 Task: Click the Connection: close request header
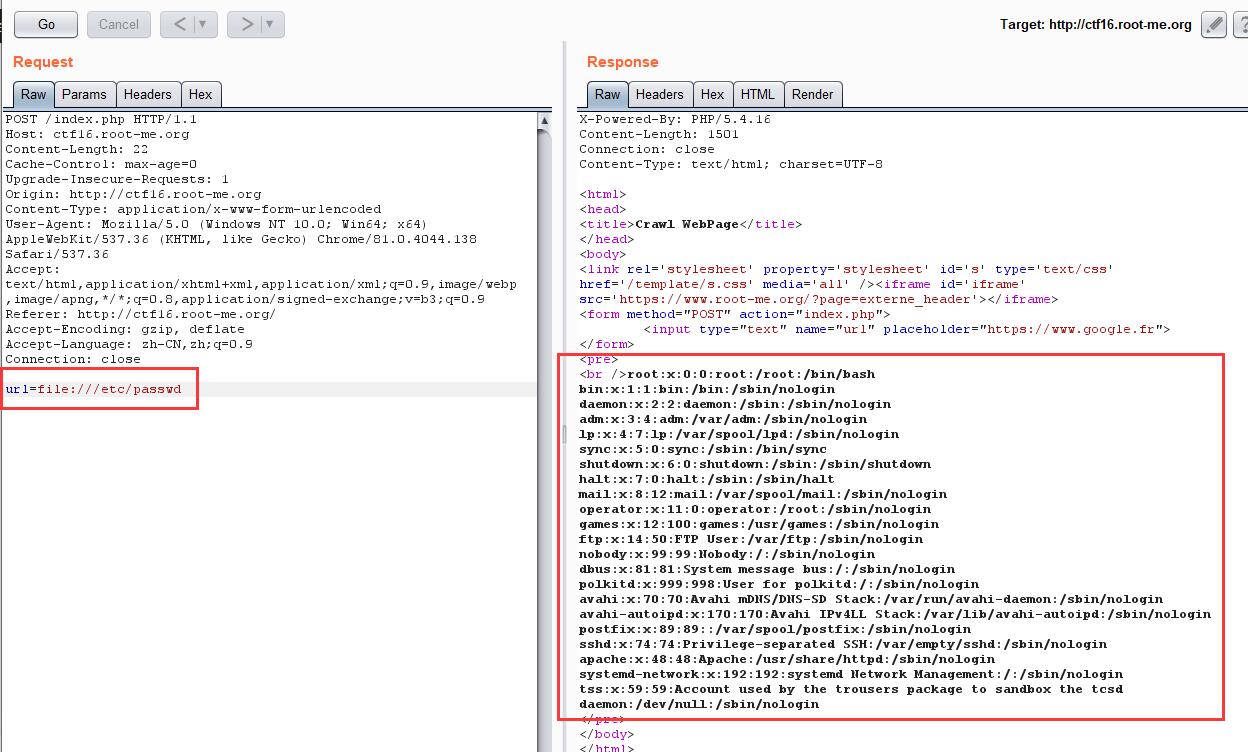click(x=73, y=359)
